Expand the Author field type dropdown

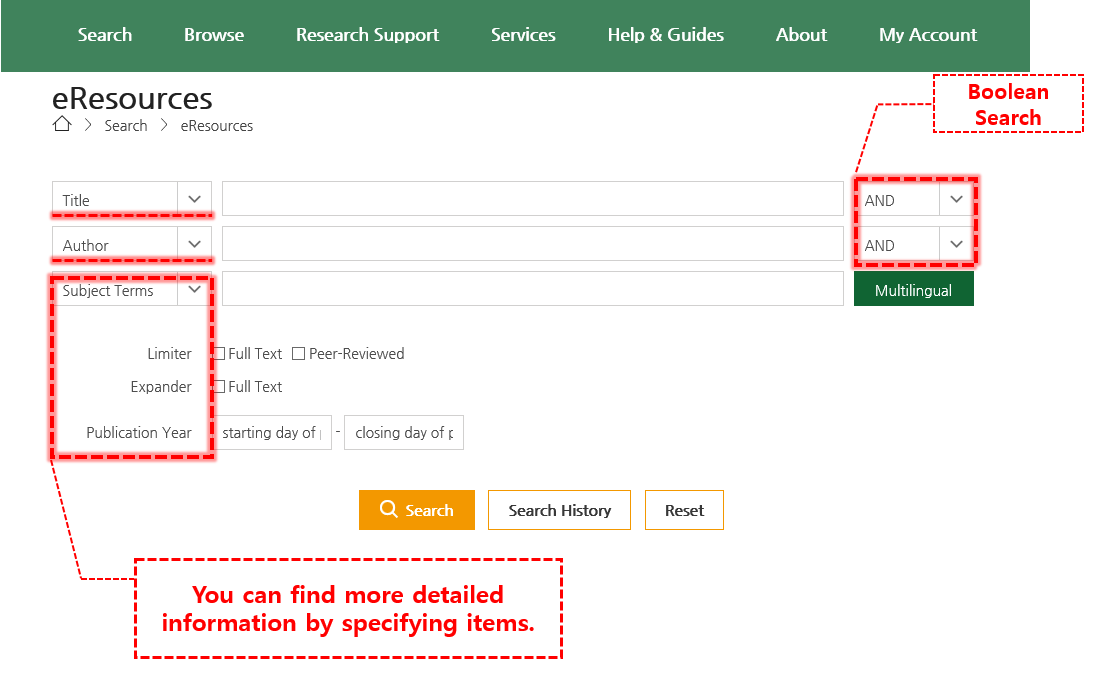[131, 244]
